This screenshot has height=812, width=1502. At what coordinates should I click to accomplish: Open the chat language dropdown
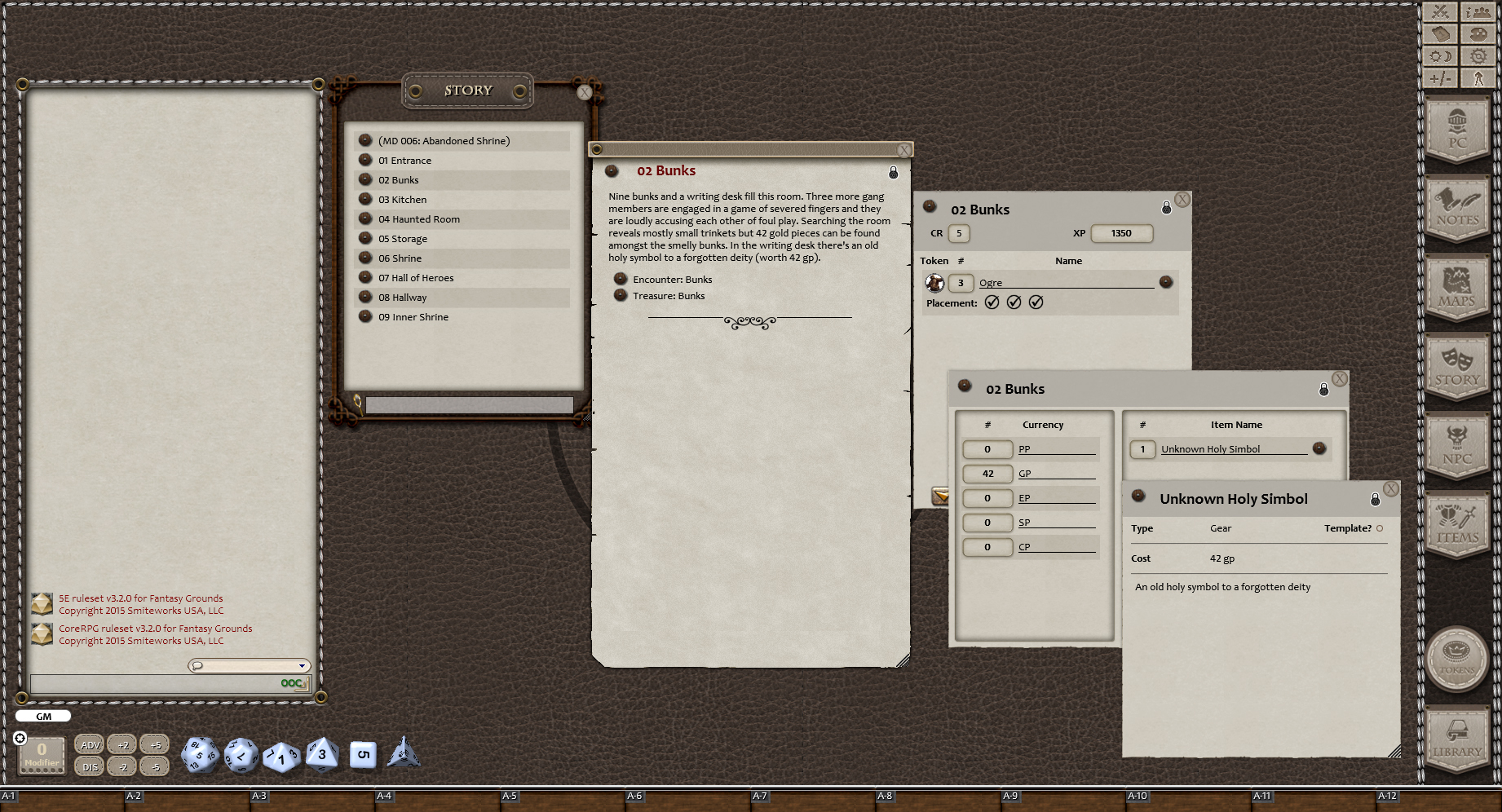coord(250,664)
